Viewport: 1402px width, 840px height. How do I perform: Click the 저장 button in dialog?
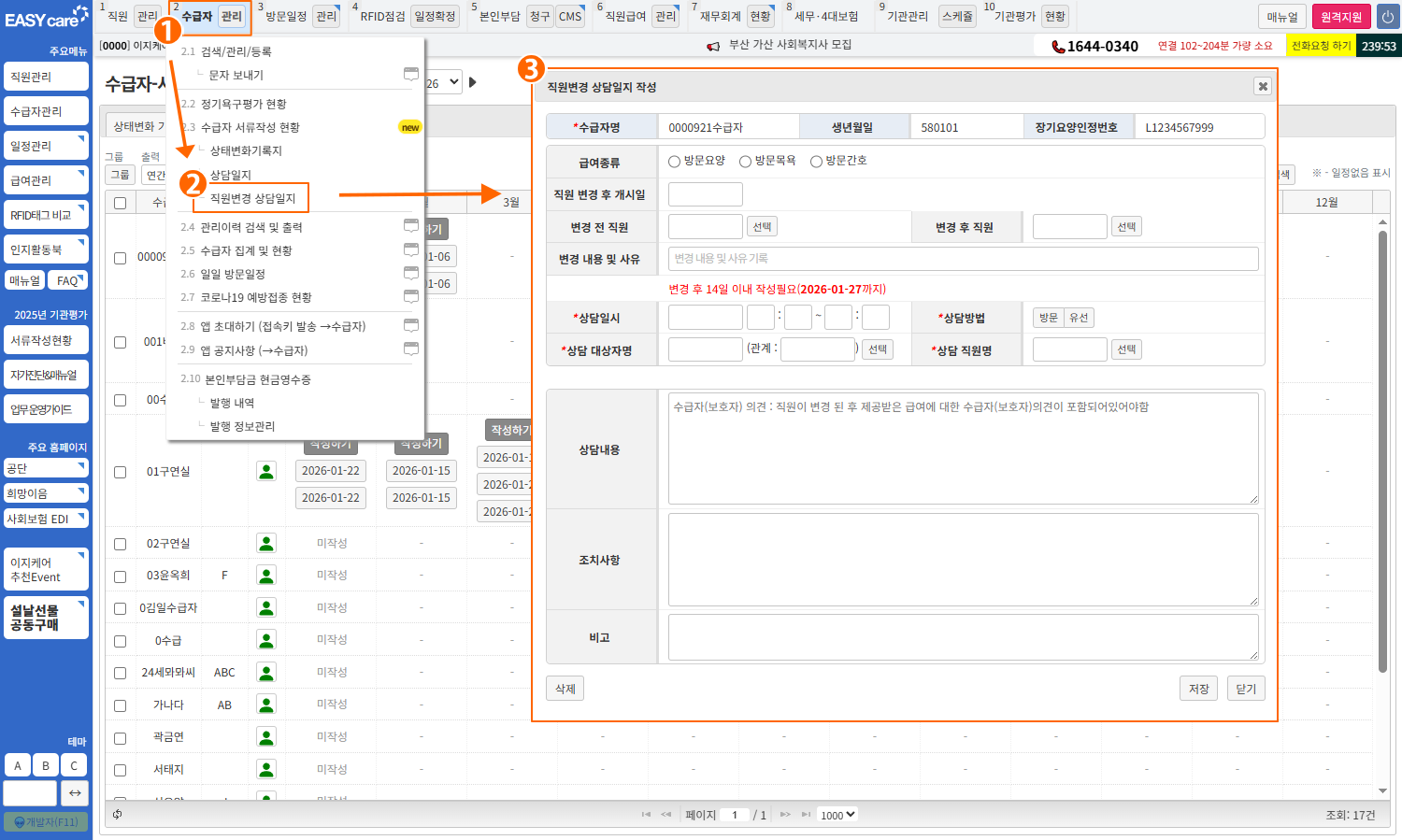tap(1198, 689)
